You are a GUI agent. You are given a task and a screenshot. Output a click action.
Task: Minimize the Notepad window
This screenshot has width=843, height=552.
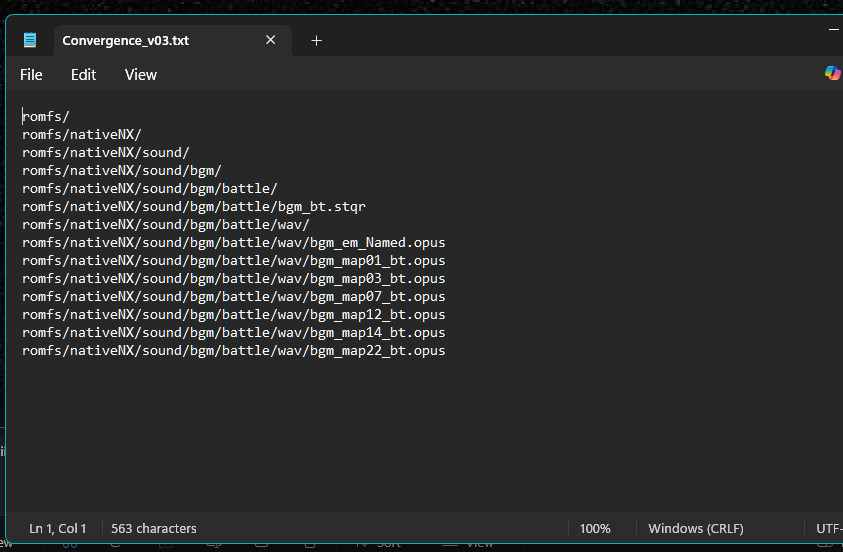[834, 30]
